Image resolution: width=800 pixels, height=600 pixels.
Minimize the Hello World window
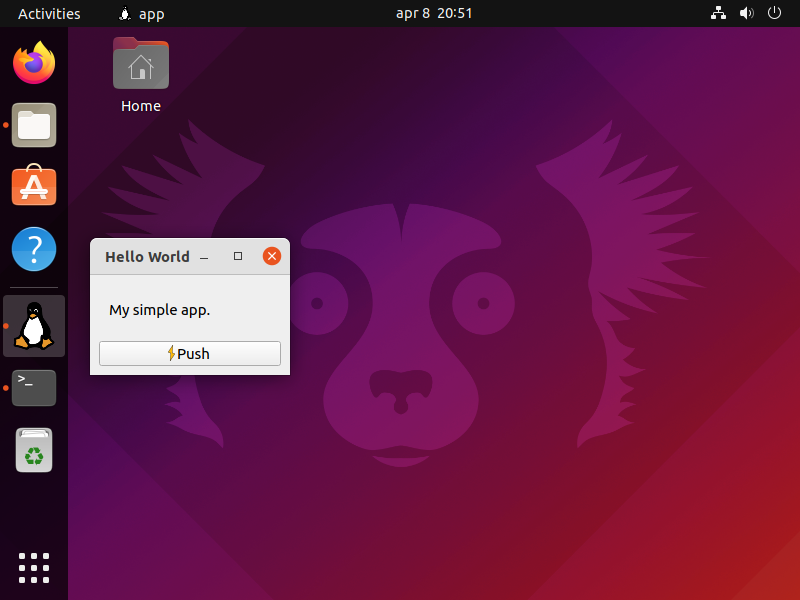point(204,257)
